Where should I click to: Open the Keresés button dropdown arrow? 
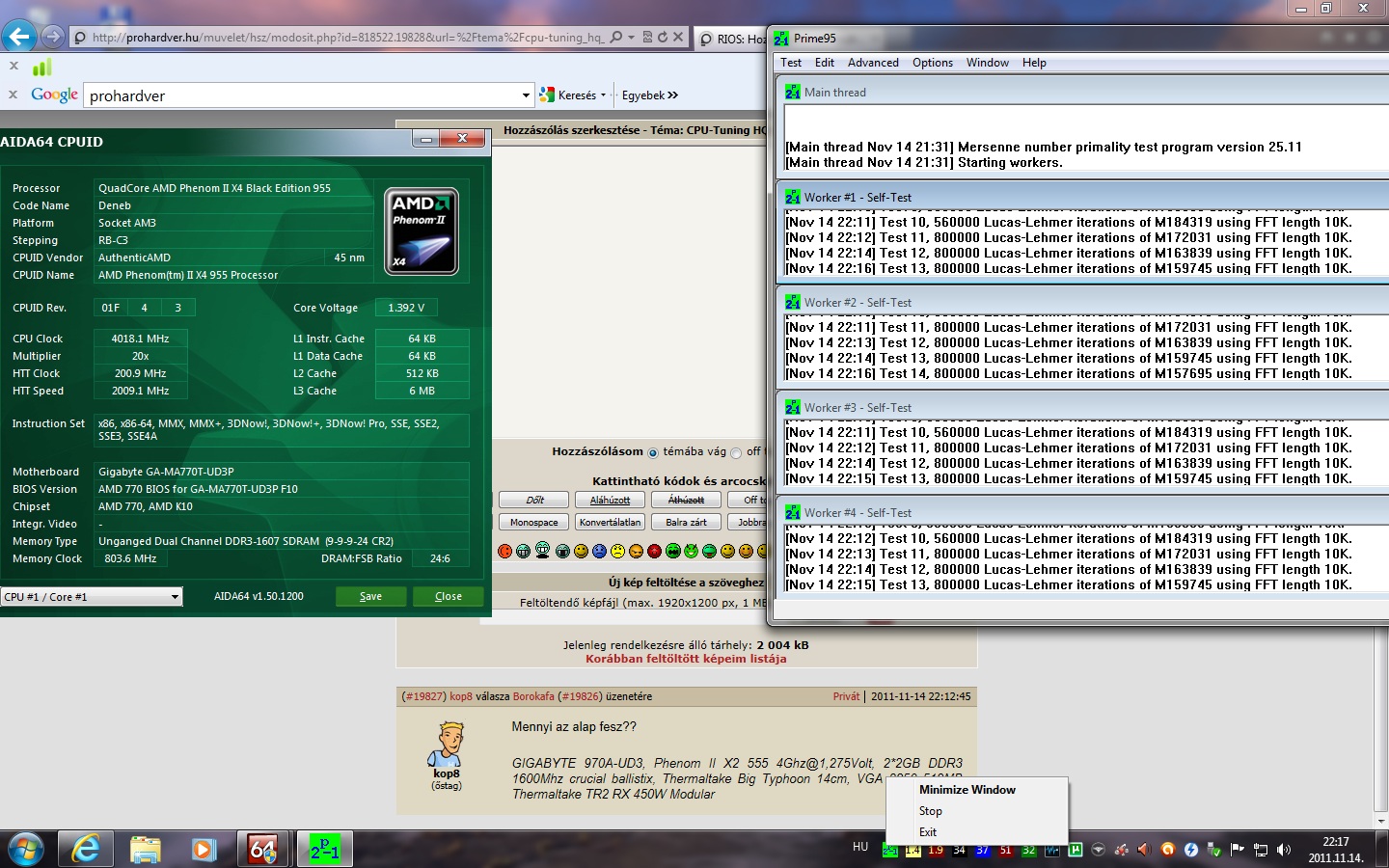(x=603, y=95)
